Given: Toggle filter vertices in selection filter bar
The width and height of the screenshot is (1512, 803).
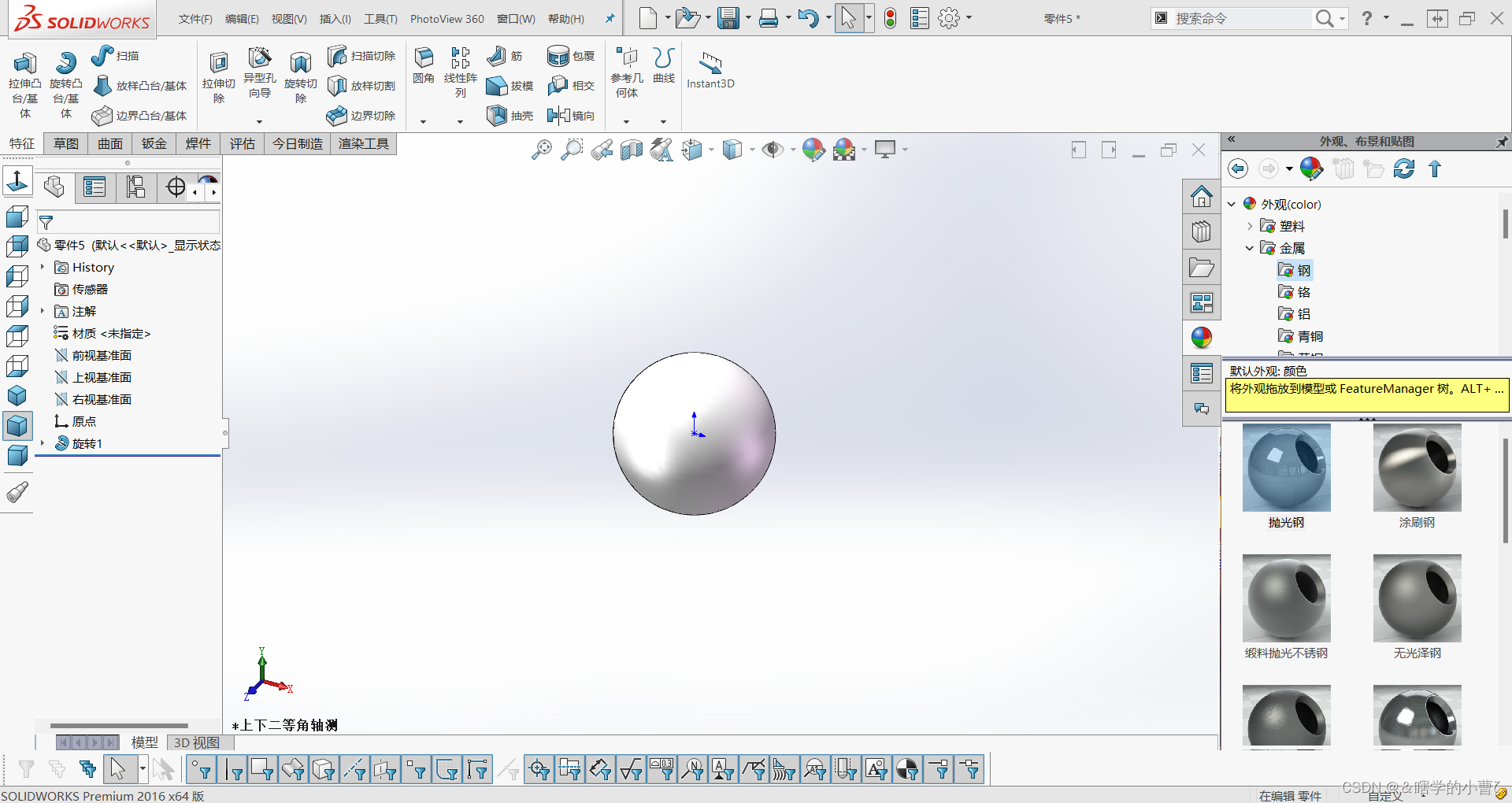Looking at the screenshot, I should click(201, 769).
